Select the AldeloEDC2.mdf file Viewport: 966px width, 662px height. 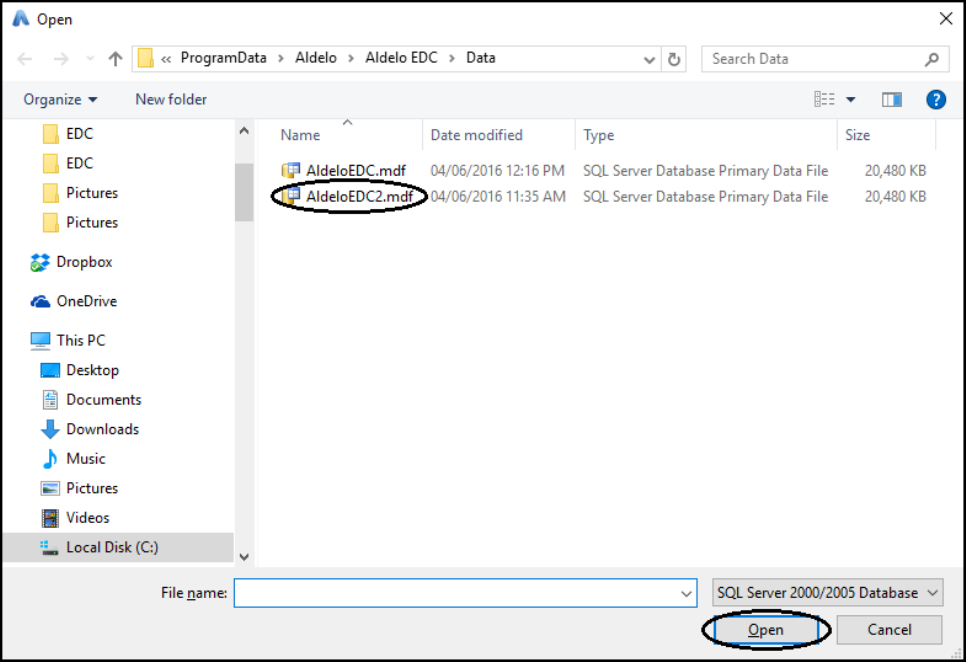point(360,196)
